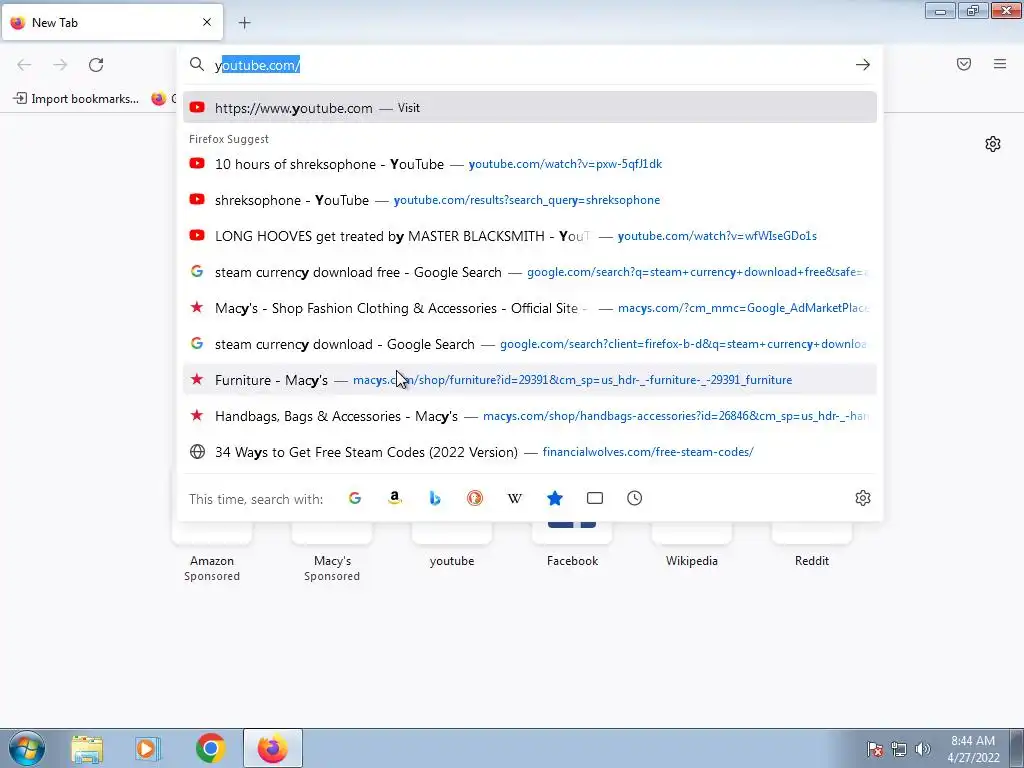Close the New Tab tab
This screenshot has height=768, width=1024.
click(x=207, y=22)
